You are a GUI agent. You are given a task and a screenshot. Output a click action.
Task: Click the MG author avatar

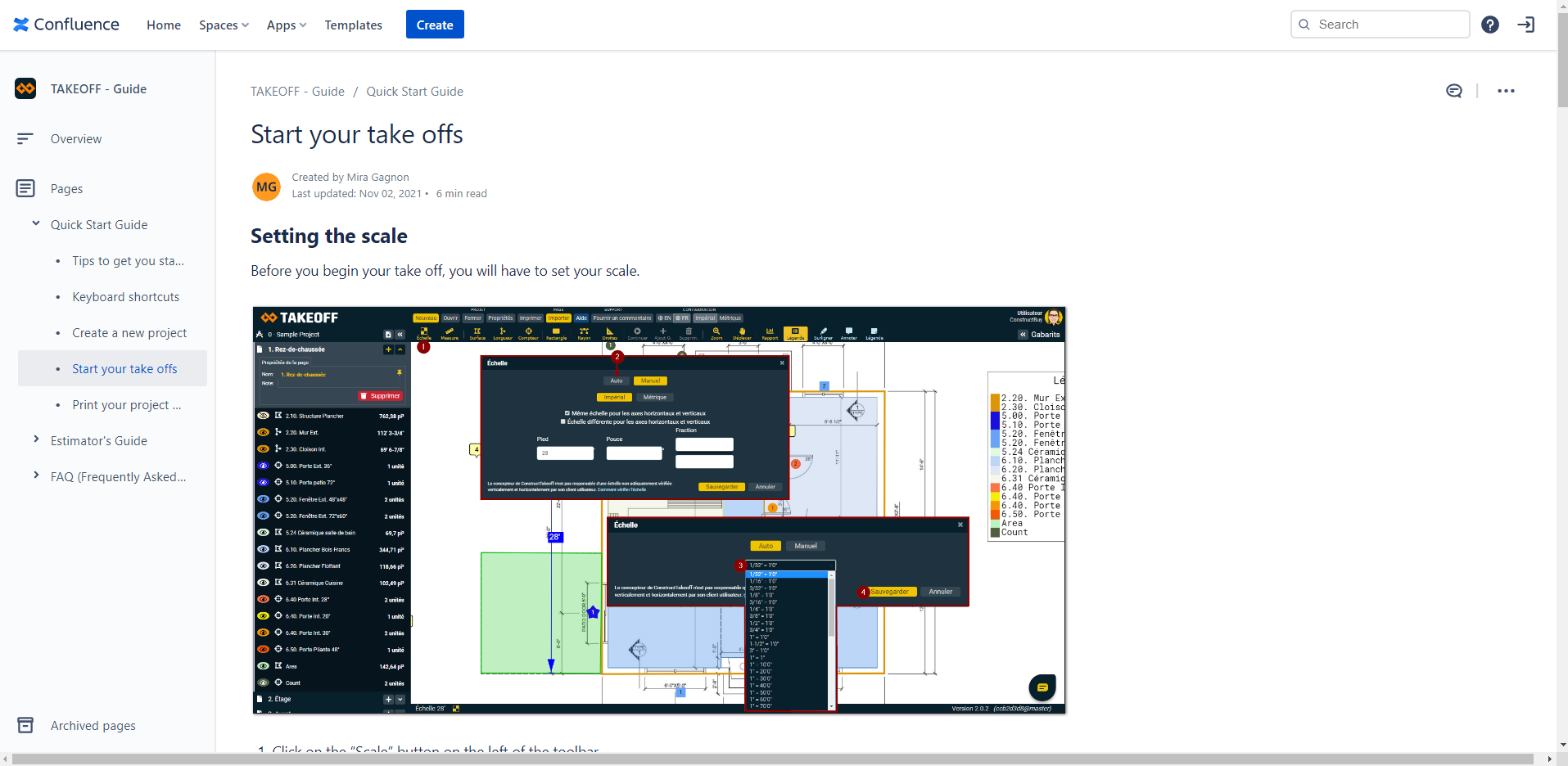[x=266, y=187]
